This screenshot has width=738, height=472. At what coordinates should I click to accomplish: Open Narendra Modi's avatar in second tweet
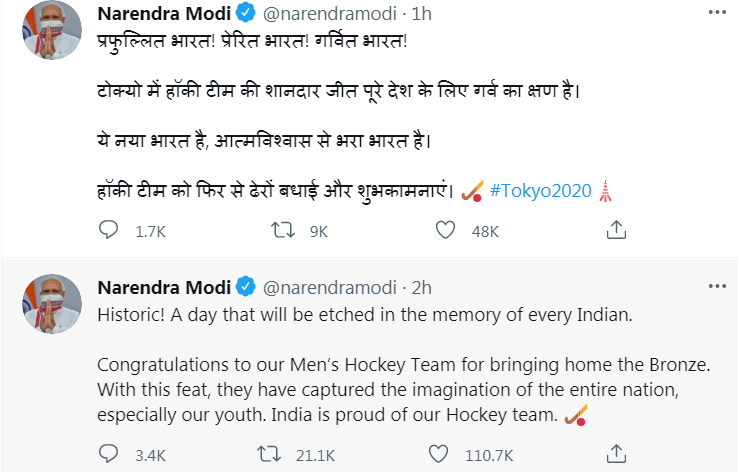50,304
